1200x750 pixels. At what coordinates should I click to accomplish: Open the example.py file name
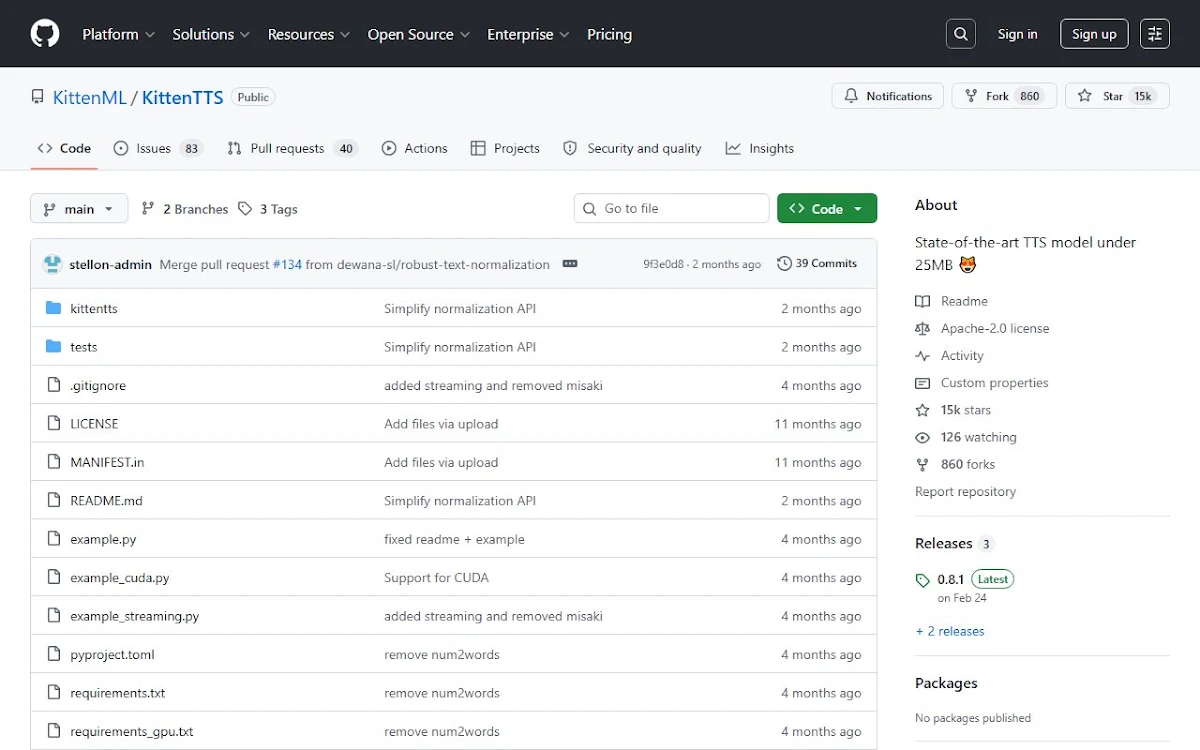pyautogui.click(x=103, y=539)
